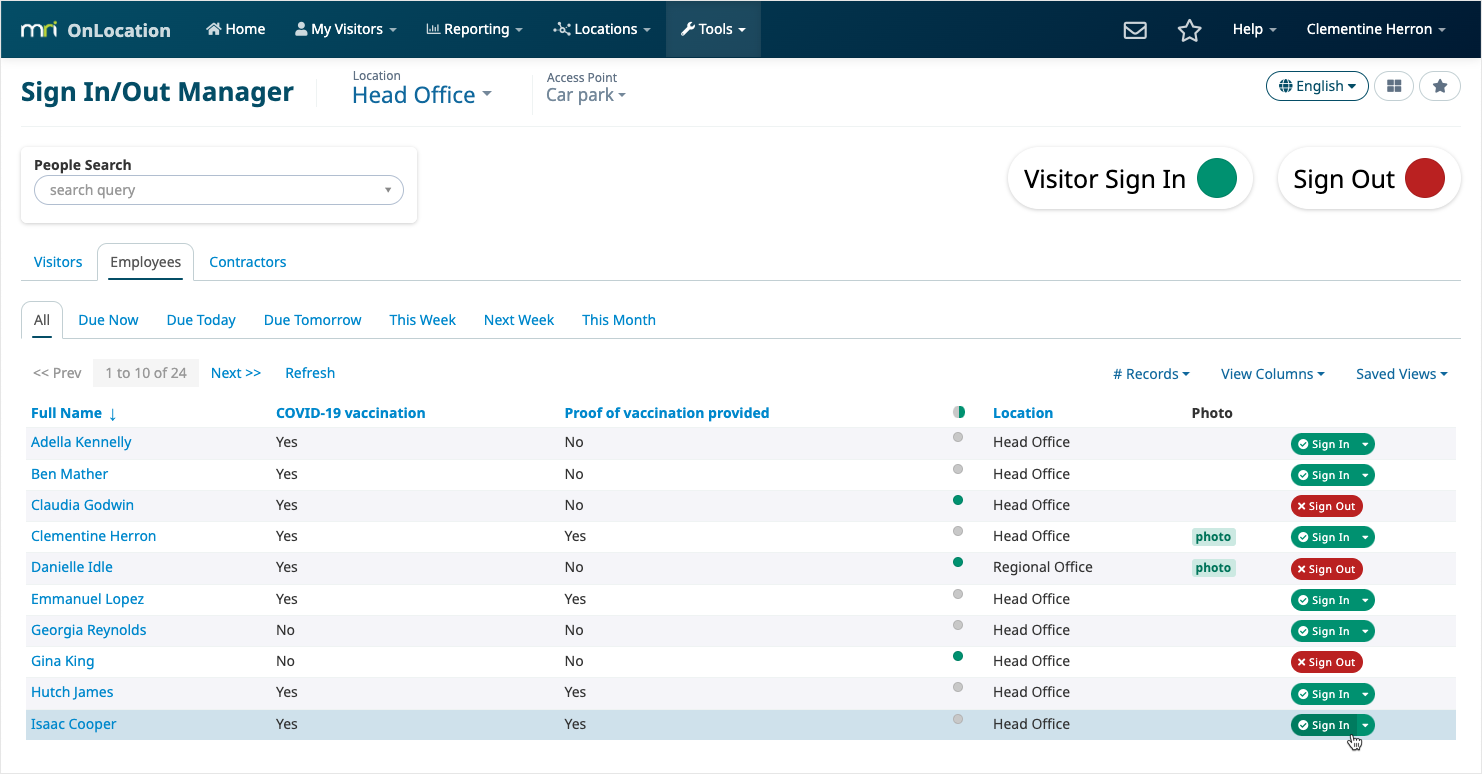Image resolution: width=1482 pixels, height=774 pixels.
Task: Change location from Head Office dropdown
Action: click(422, 95)
